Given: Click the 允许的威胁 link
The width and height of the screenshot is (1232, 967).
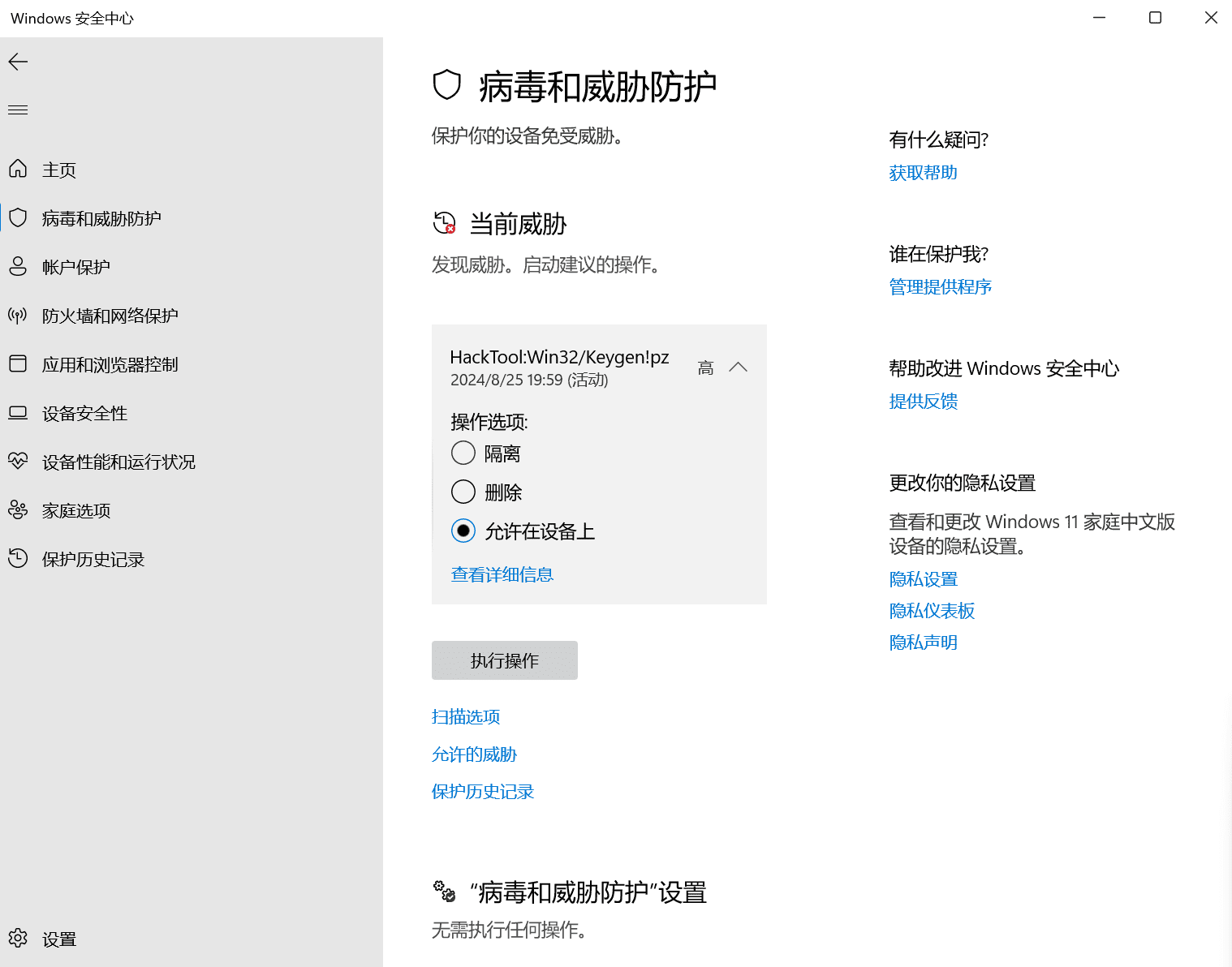Looking at the screenshot, I should [474, 754].
